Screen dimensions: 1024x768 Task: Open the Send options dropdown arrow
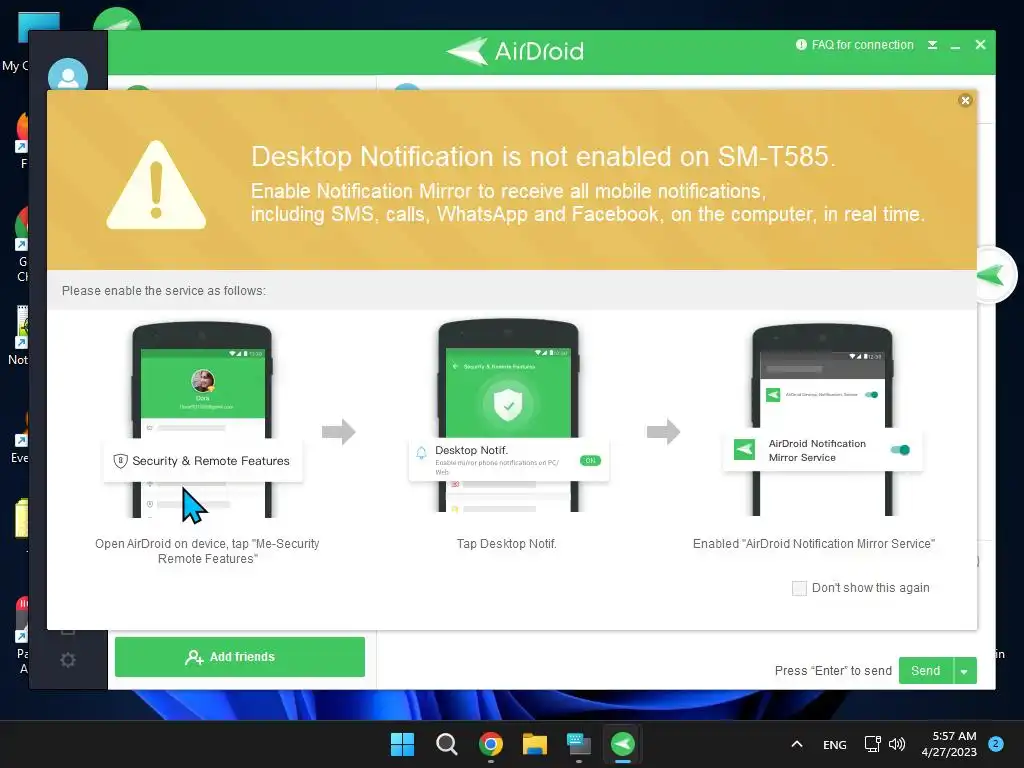(965, 671)
